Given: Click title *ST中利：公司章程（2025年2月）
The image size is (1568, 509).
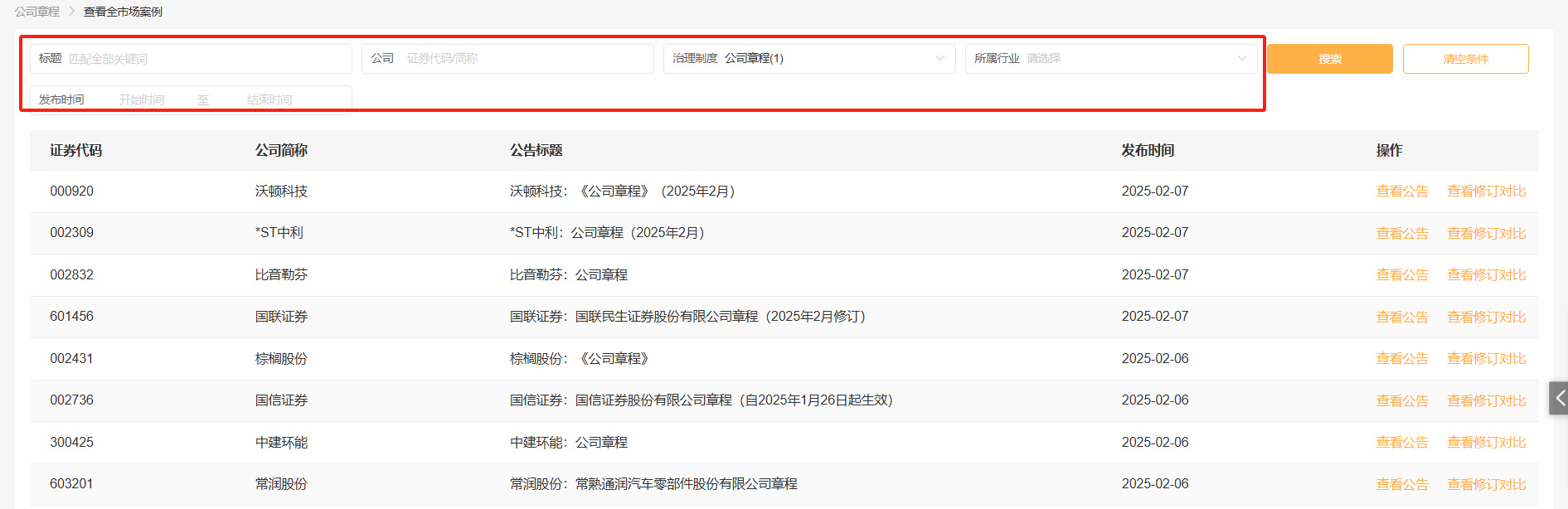Looking at the screenshot, I should click(608, 233).
